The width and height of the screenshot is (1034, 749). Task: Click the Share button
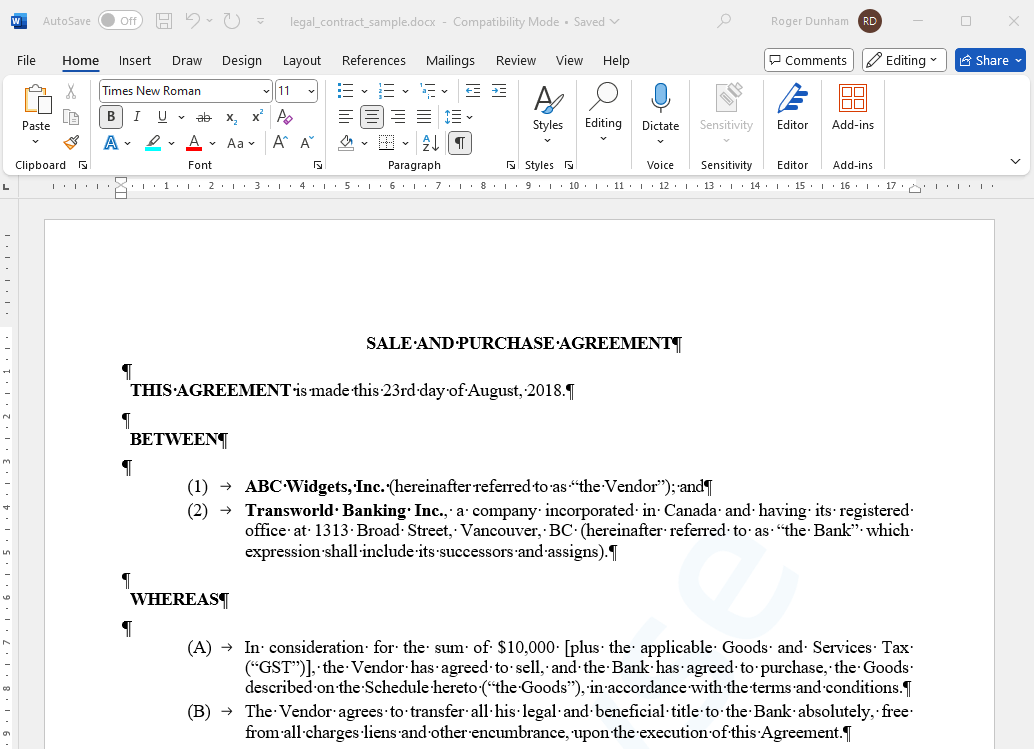990,60
